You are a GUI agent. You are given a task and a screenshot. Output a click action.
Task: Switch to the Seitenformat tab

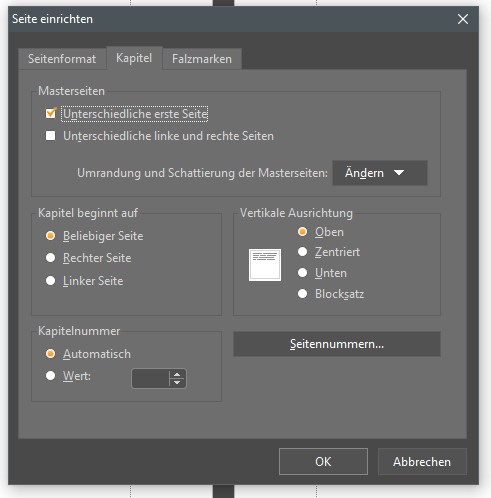click(62, 59)
